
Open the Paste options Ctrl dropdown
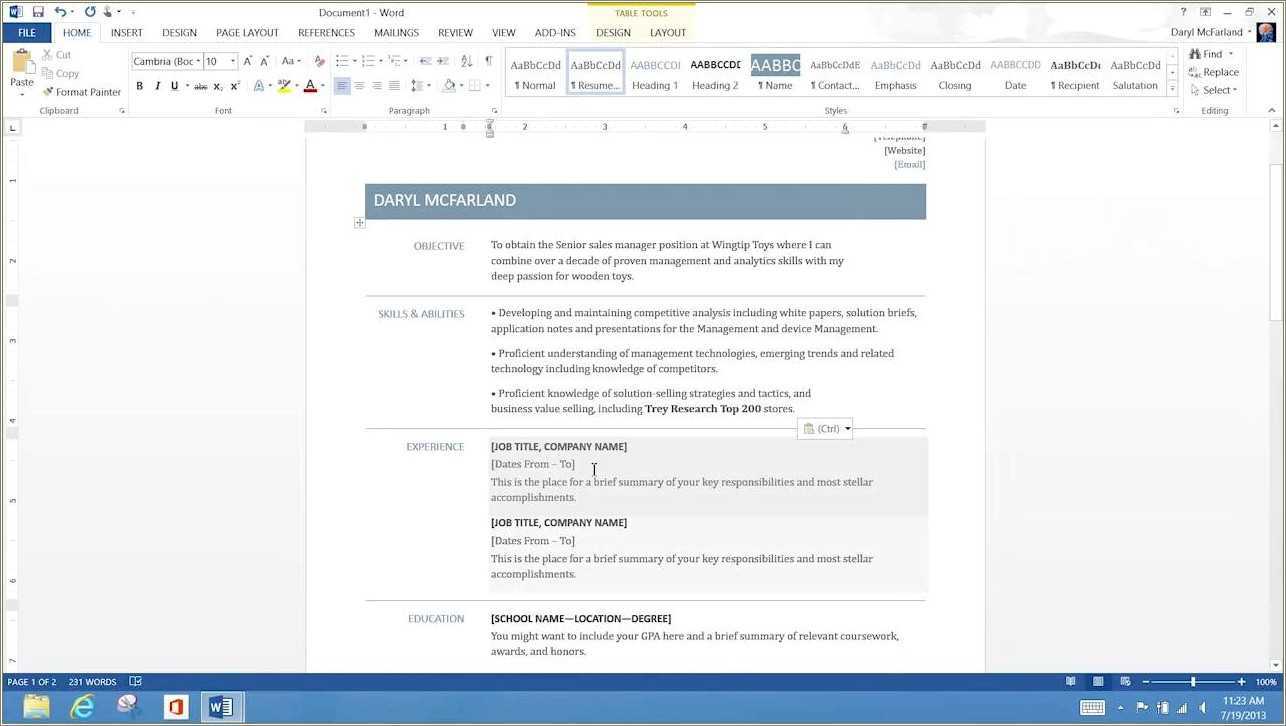847,428
